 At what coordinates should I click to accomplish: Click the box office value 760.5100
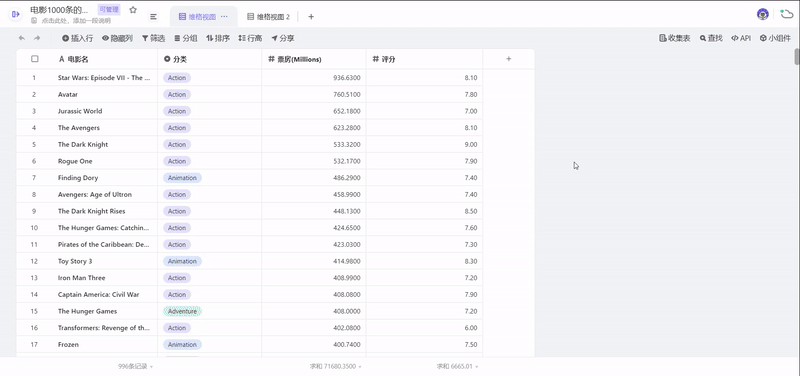click(347, 94)
